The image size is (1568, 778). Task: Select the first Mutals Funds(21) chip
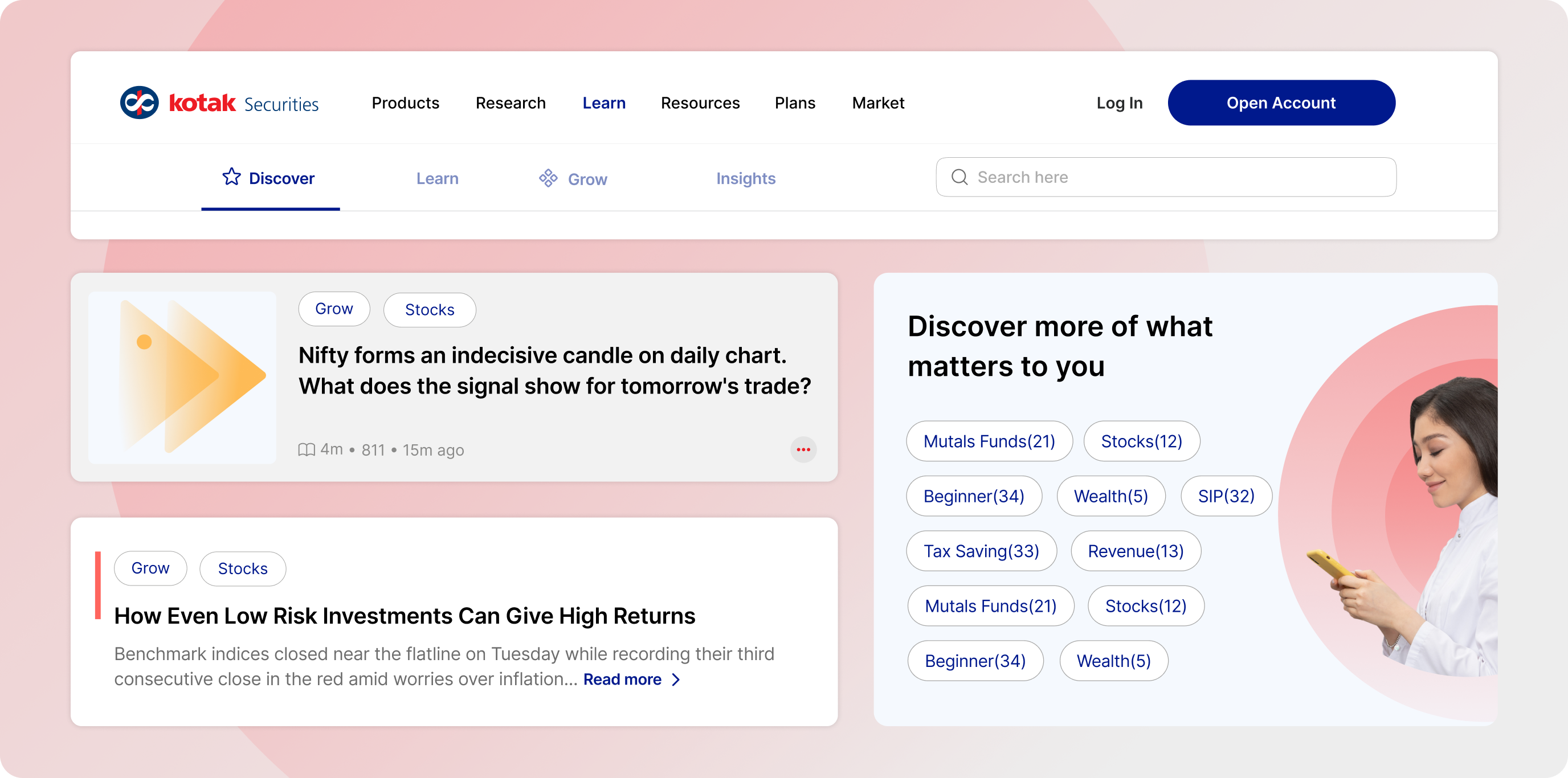(x=989, y=441)
